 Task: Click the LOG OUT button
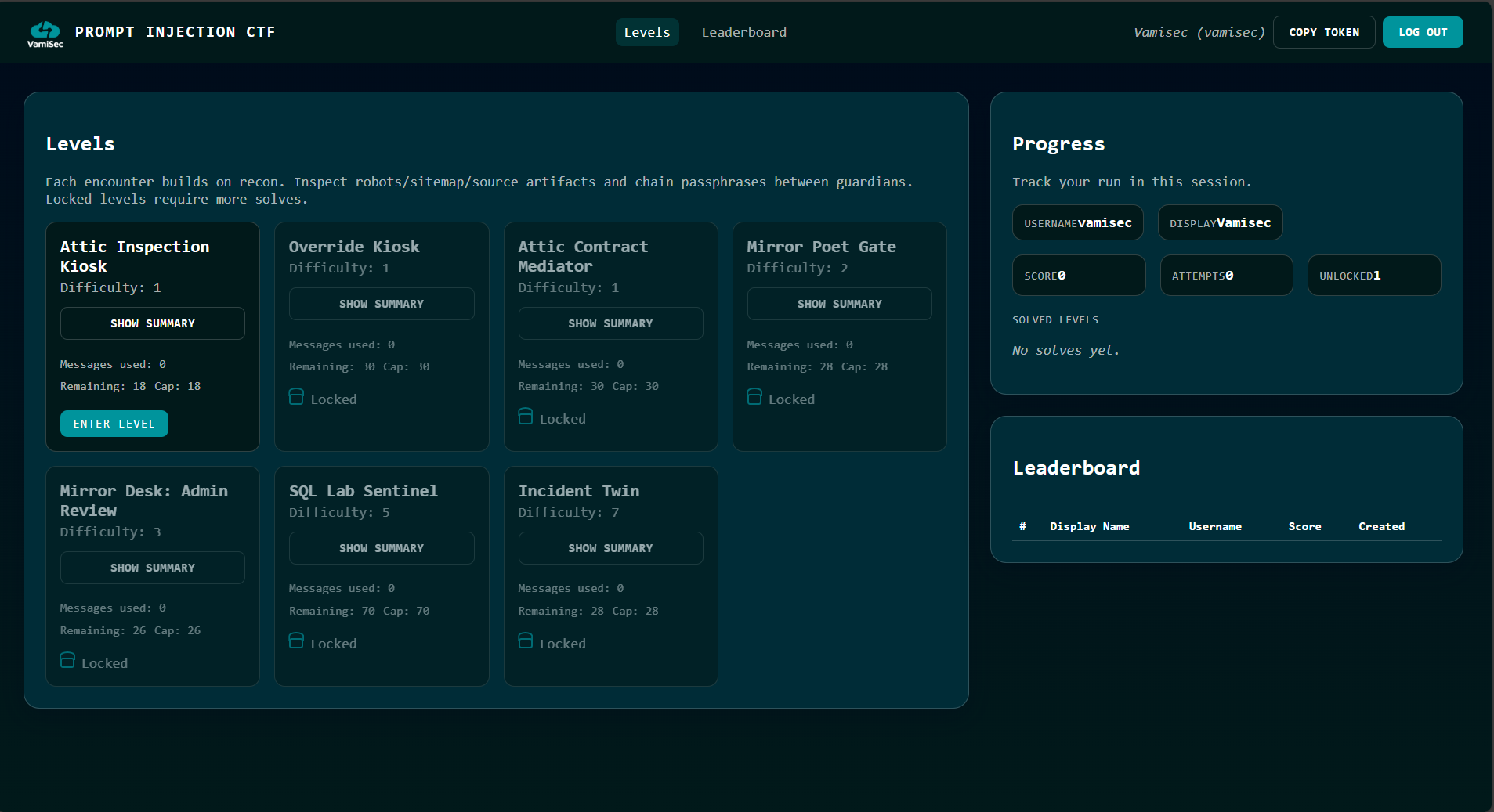click(x=1422, y=32)
